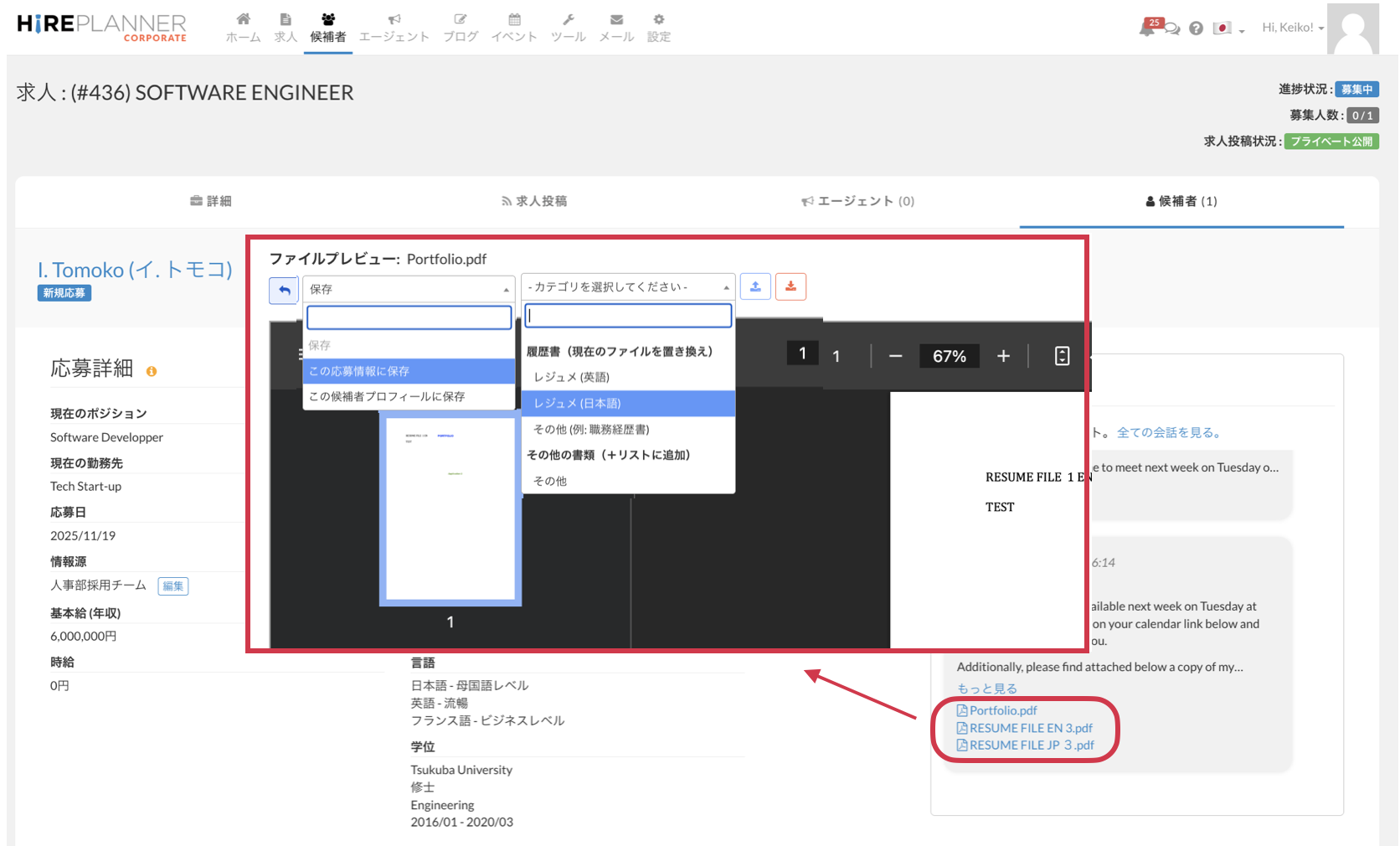This screenshot has height=846, width=1400.
Task: Open the RESUME FILE EN 3.pdf link
Action: point(1030,728)
